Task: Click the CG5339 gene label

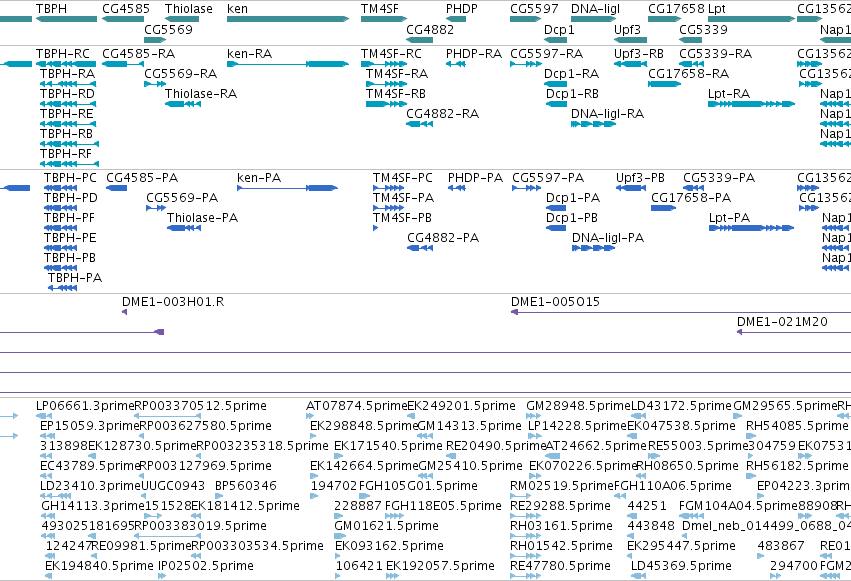Action: [x=703, y=29]
